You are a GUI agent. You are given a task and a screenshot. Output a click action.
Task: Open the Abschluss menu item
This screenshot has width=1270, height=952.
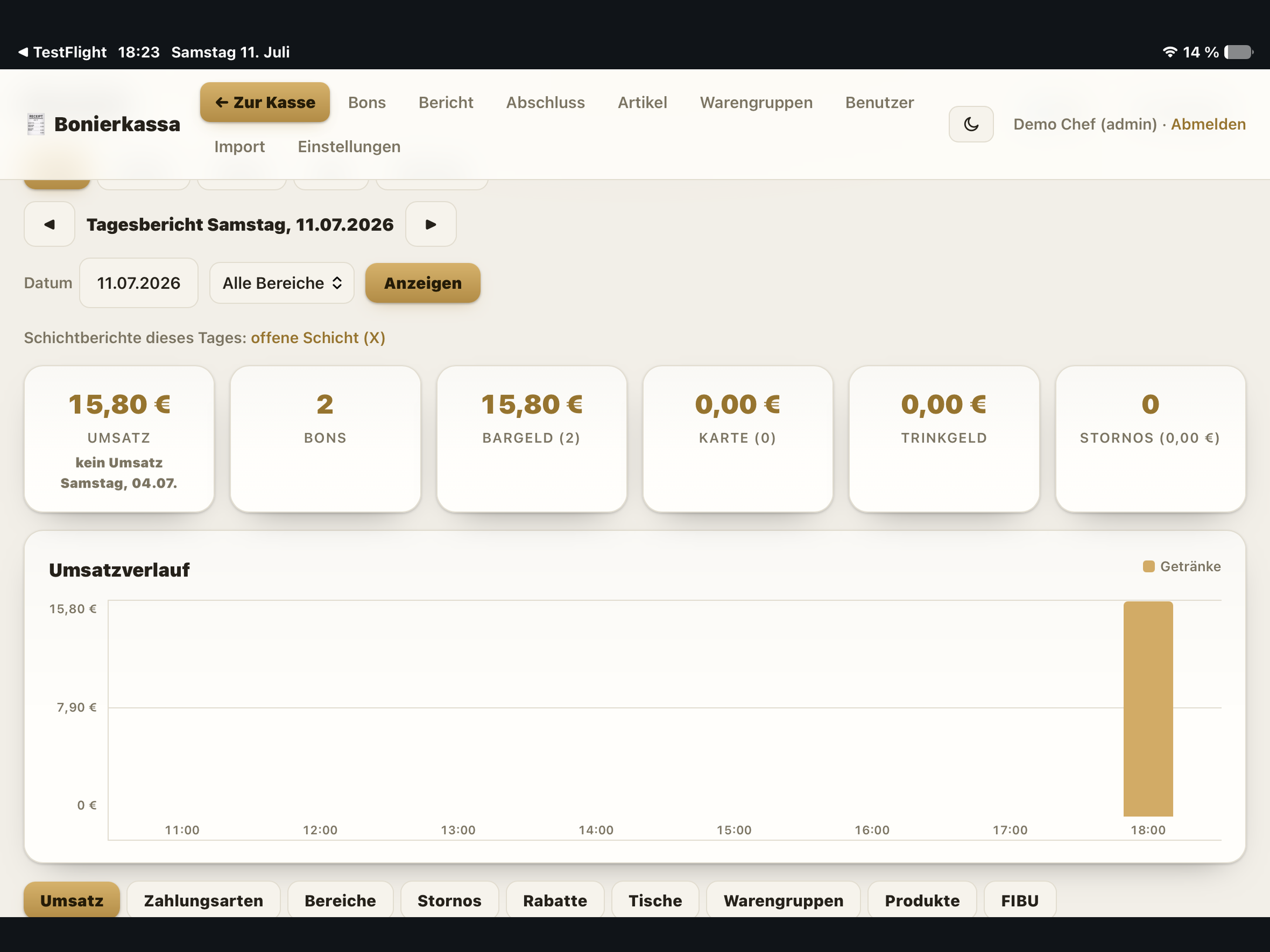(545, 102)
